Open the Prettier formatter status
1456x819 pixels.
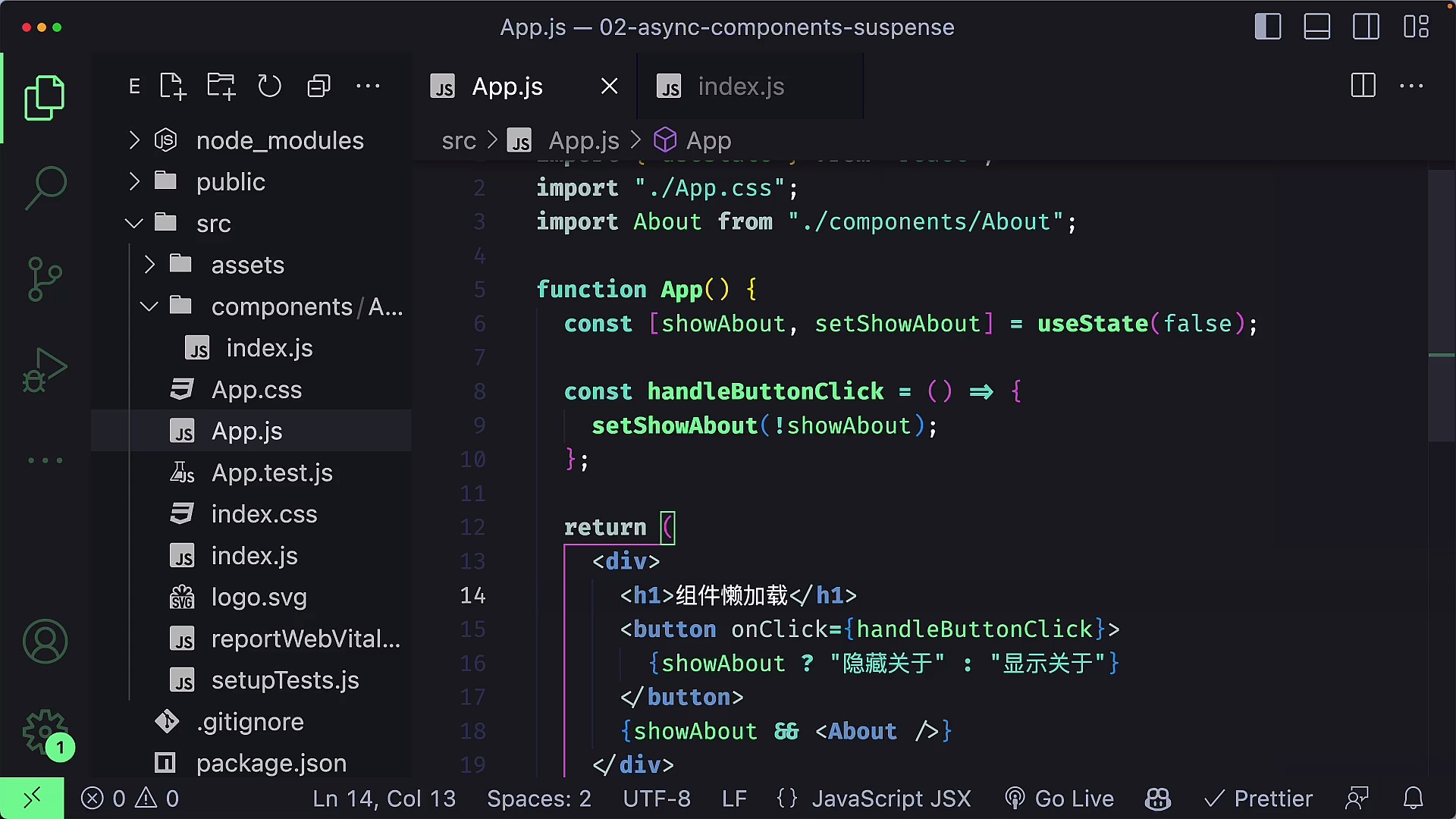(1258, 798)
